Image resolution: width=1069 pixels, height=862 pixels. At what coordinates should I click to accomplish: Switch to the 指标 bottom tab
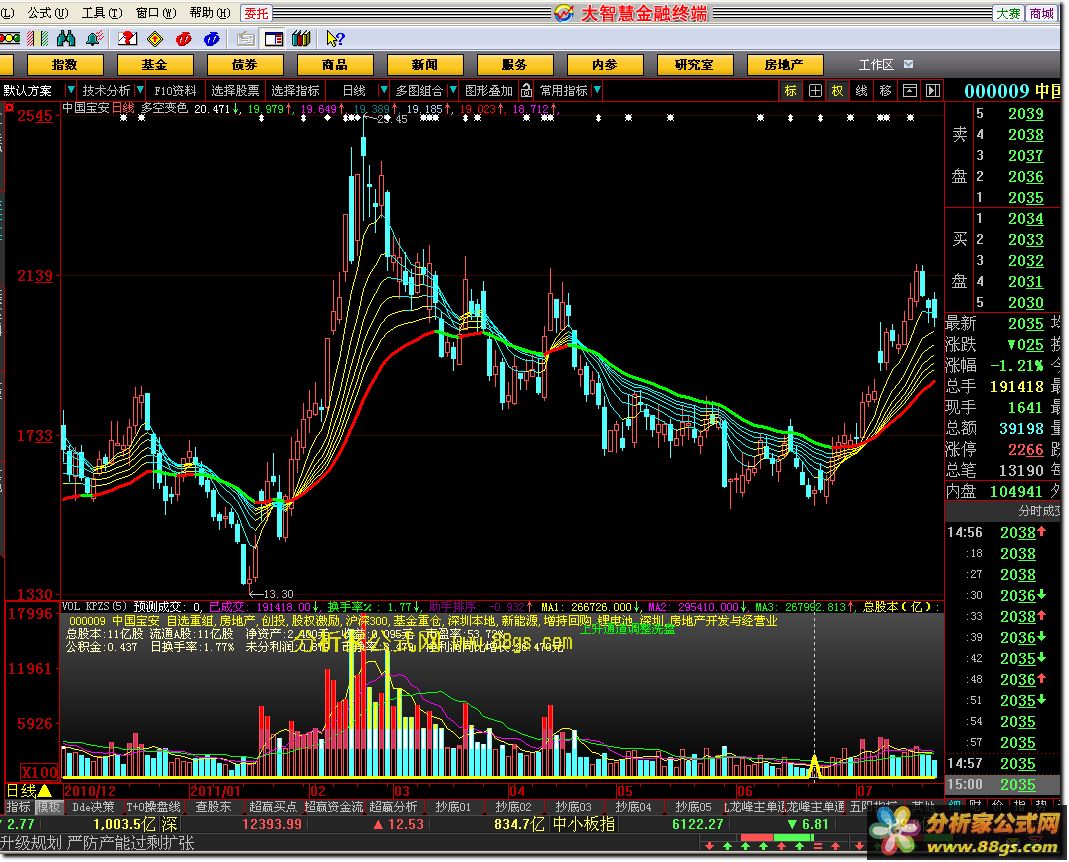pyautogui.click(x=18, y=807)
